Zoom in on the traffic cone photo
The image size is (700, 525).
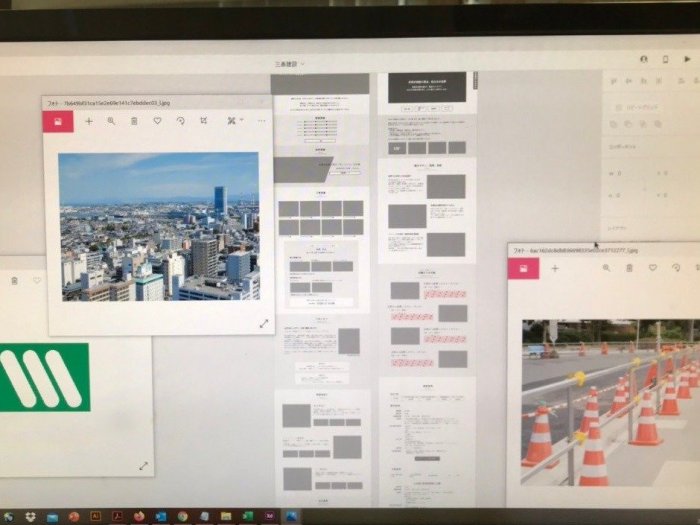tap(606, 268)
